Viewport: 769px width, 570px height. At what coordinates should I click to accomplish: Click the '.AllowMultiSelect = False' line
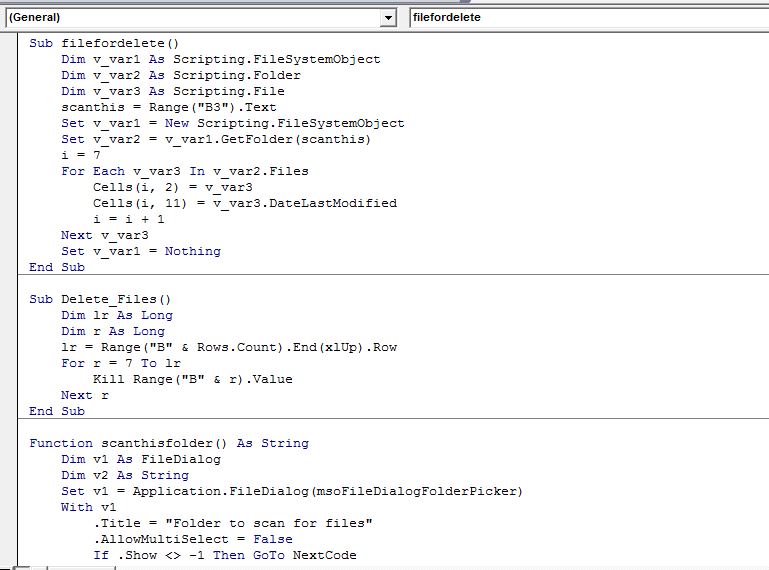tap(193, 539)
